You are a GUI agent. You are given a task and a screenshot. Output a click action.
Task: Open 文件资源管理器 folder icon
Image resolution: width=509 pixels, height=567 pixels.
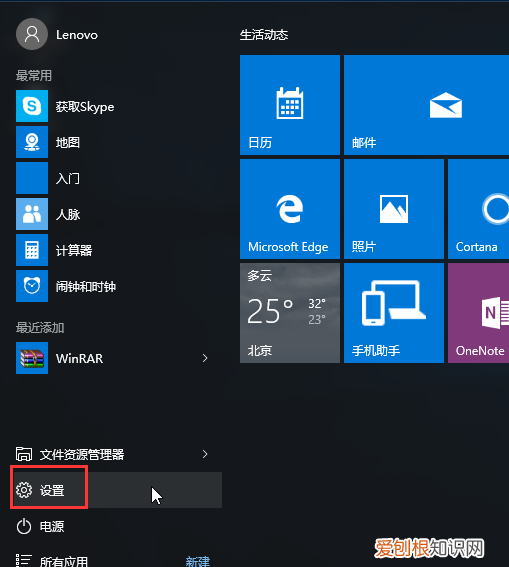click(x=24, y=454)
